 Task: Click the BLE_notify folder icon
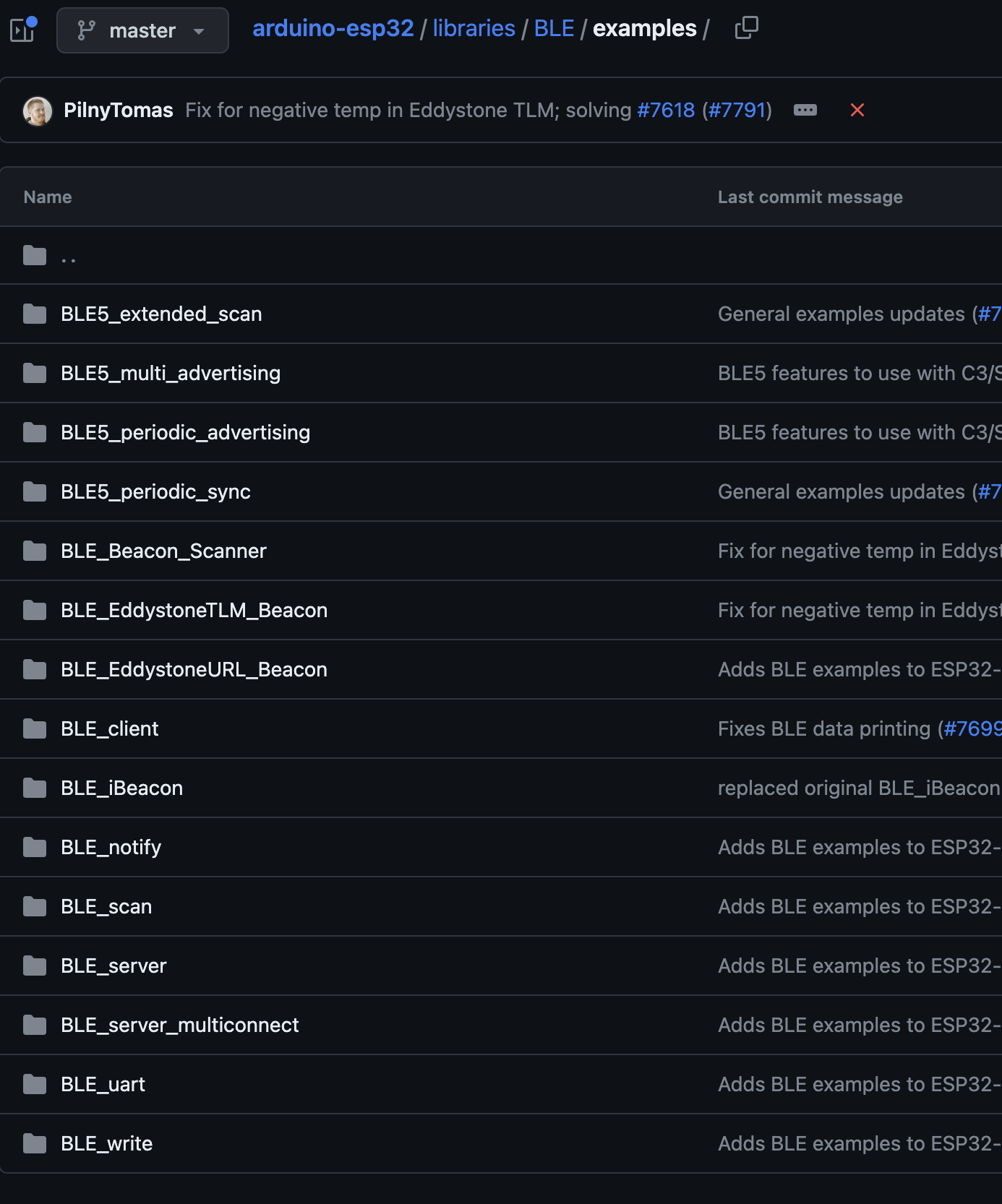click(x=35, y=847)
